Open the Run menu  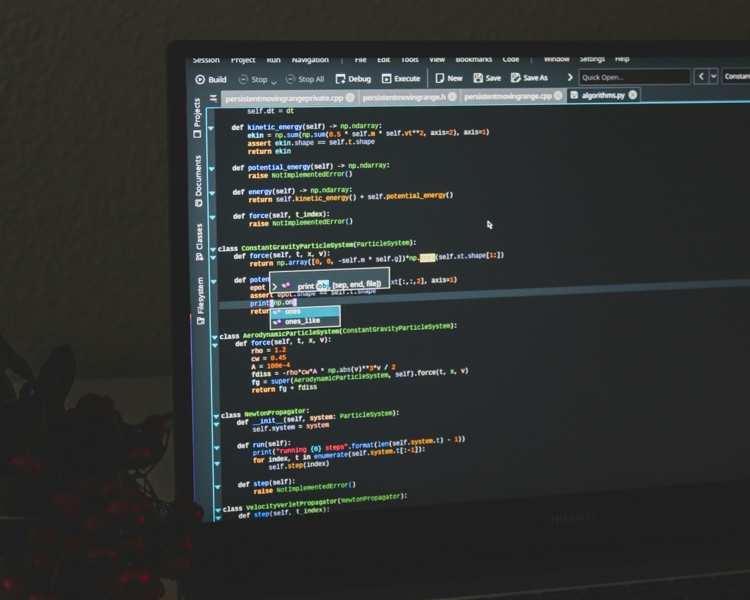pos(274,60)
